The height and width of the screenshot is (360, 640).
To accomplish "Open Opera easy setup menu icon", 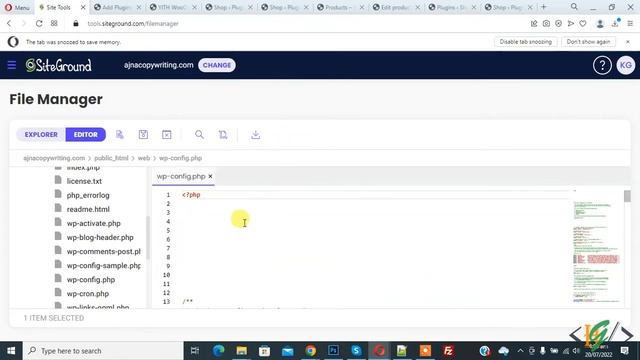I will click(630, 24).
